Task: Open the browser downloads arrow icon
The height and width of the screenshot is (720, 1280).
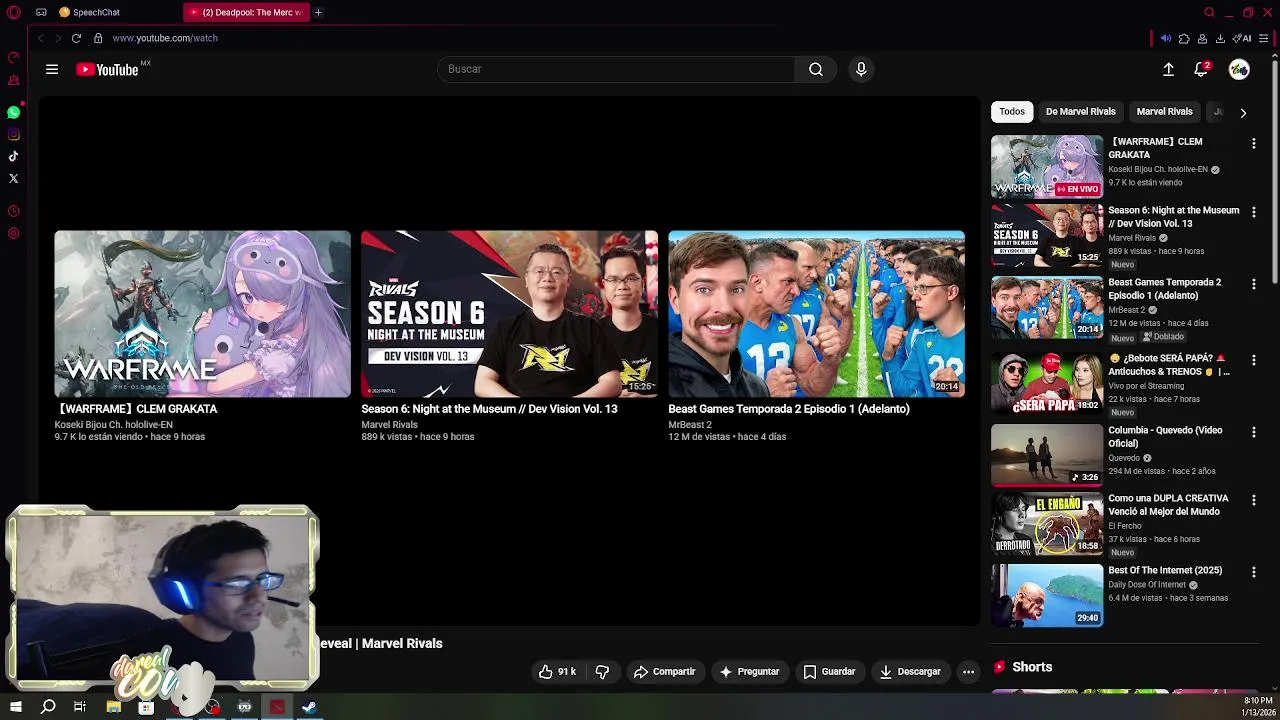Action: [x=1220, y=38]
